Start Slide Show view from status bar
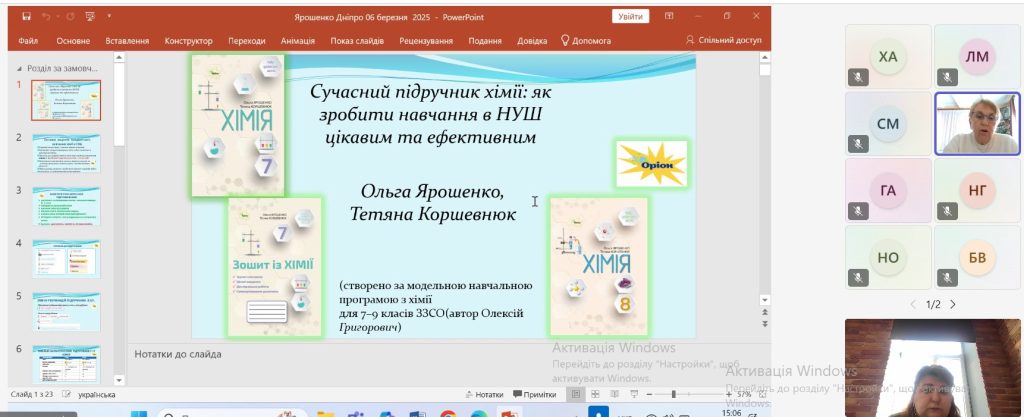This screenshot has width=1024, height=417. 633,394
